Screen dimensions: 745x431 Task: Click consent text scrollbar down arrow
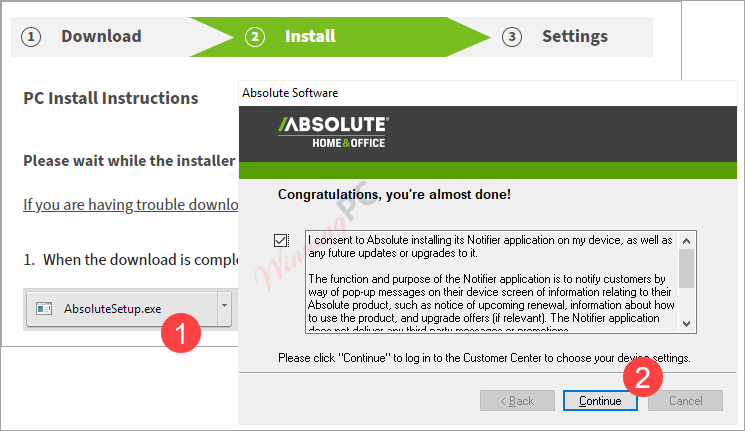pyautogui.click(x=686, y=324)
